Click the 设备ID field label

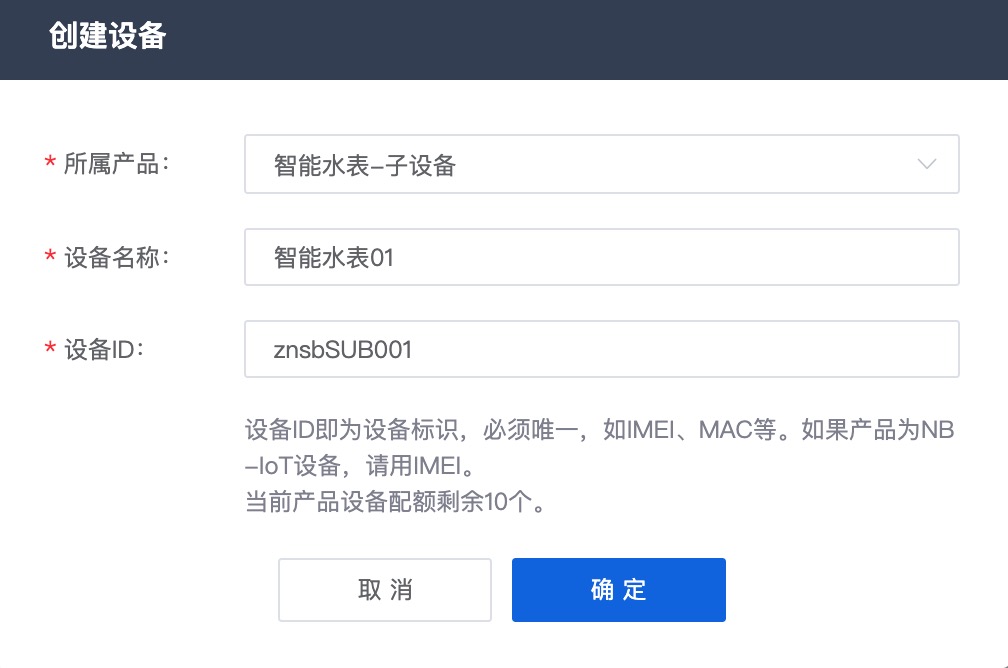[104, 349]
